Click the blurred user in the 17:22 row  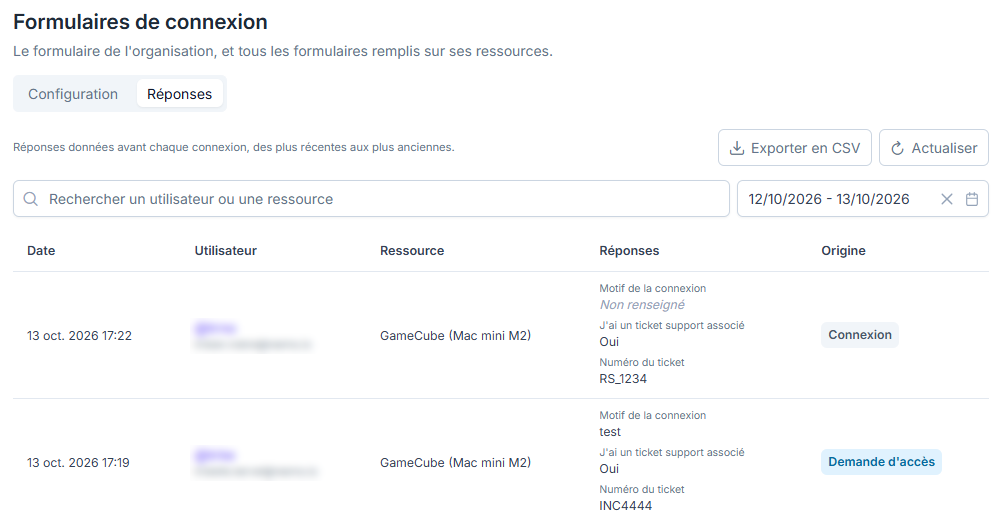(x=253, y=337)
